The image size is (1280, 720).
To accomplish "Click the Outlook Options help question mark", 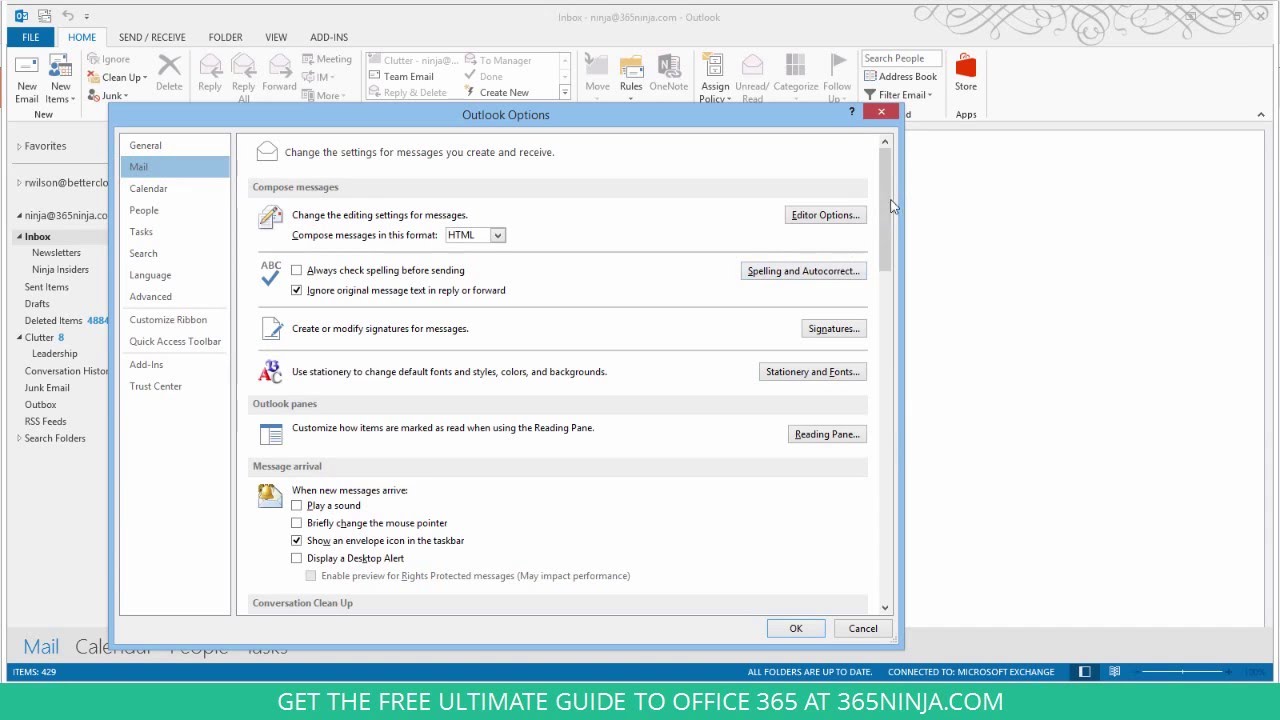I will pyautogui.click(x=852, y=112).
